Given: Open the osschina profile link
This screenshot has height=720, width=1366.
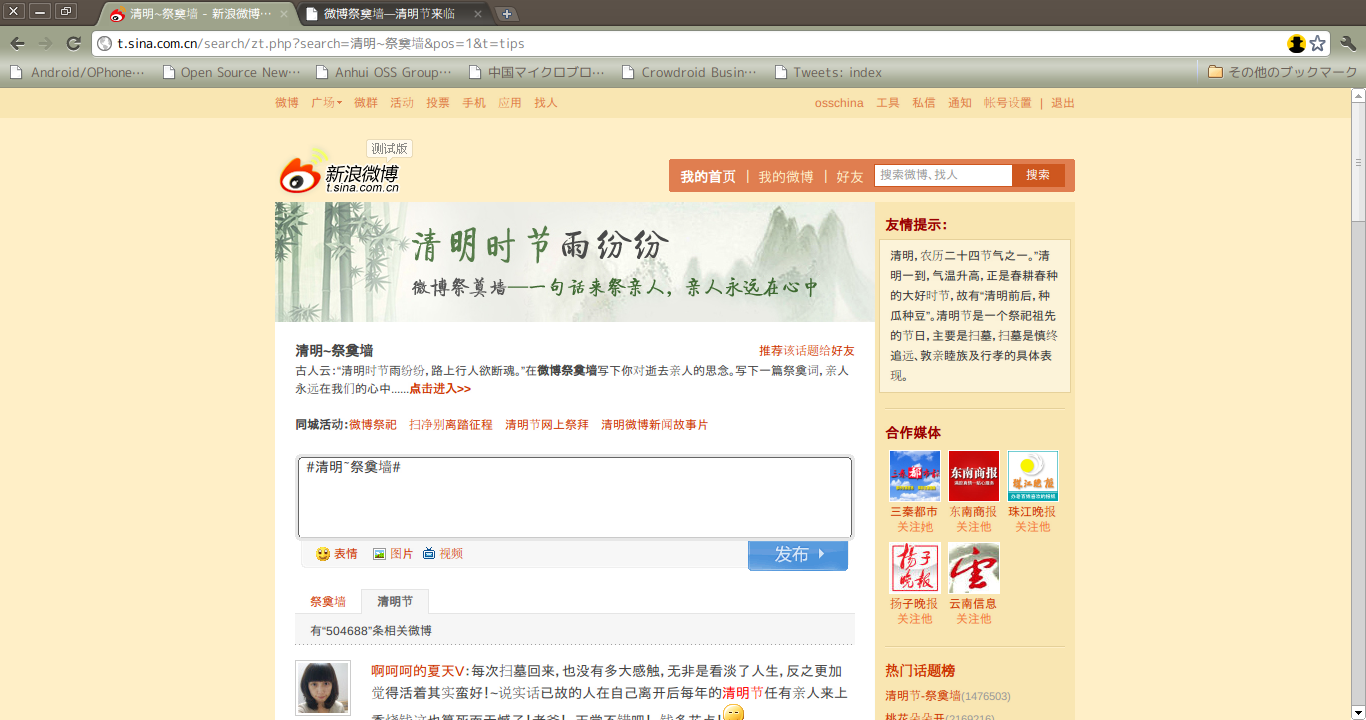Looking at the screenshot, I should click(x=839, y=103).
